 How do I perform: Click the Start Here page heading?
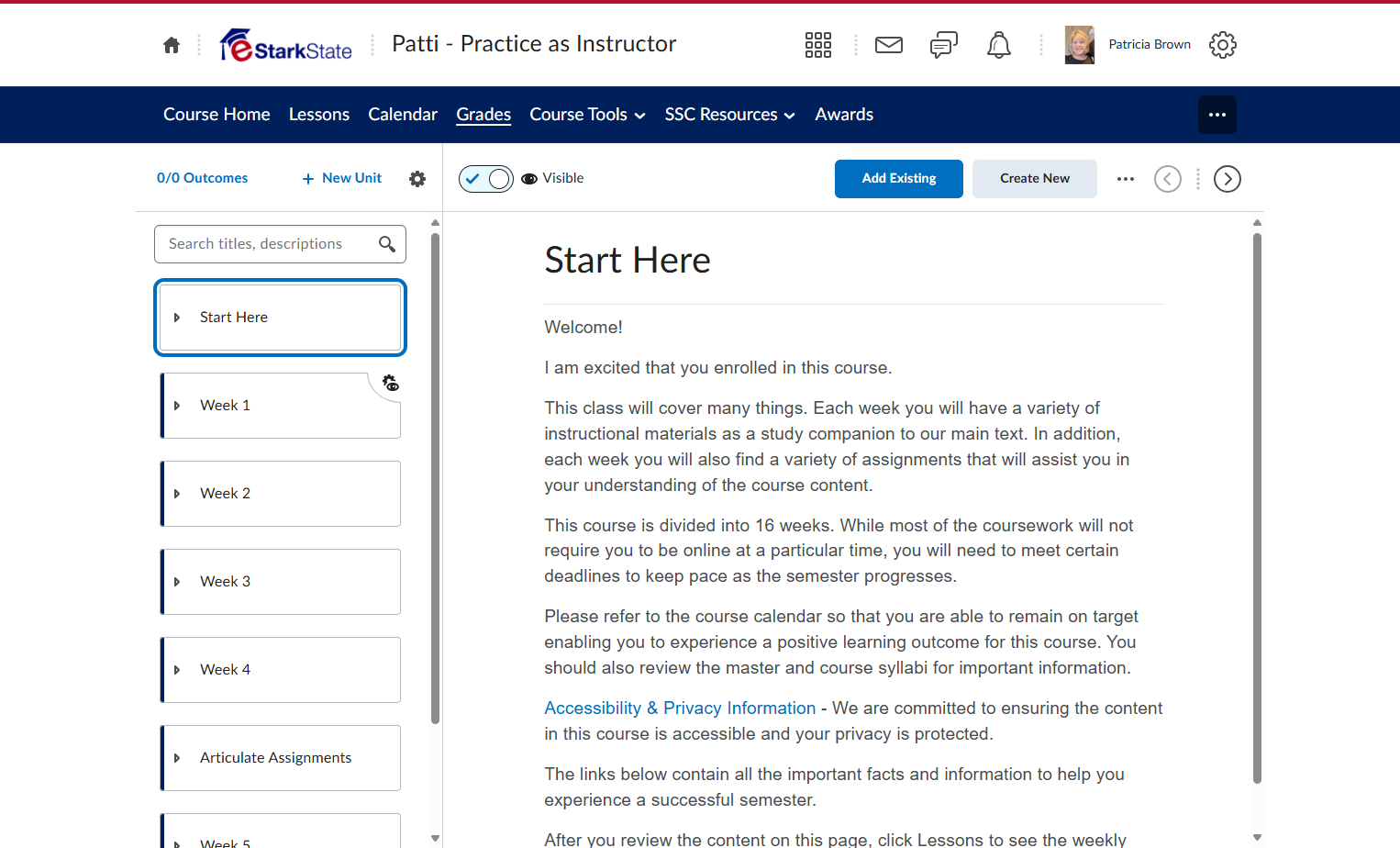pyautogui.click(x=628, y=261)
